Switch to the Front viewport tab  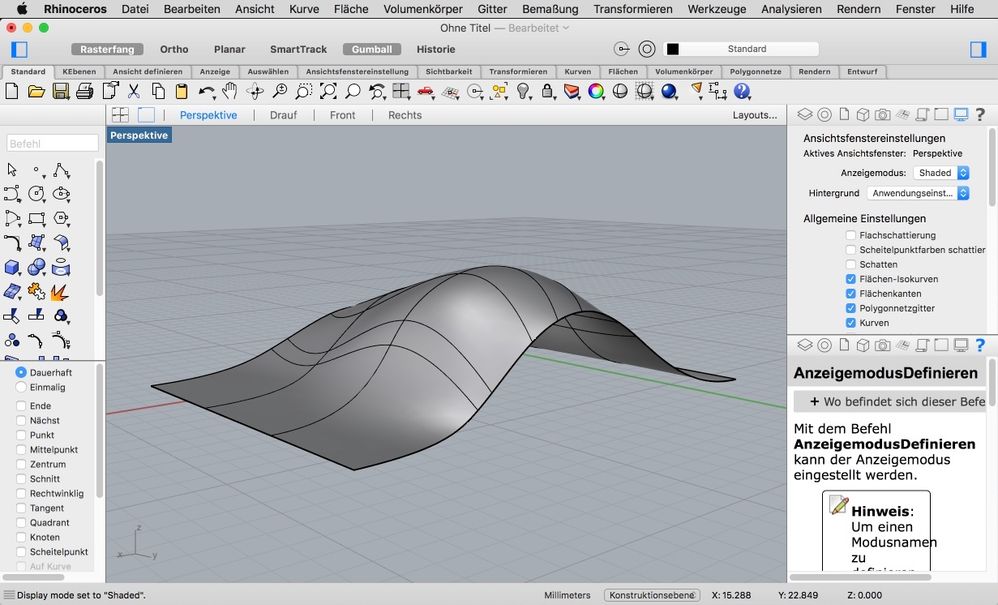pos(342,115)
